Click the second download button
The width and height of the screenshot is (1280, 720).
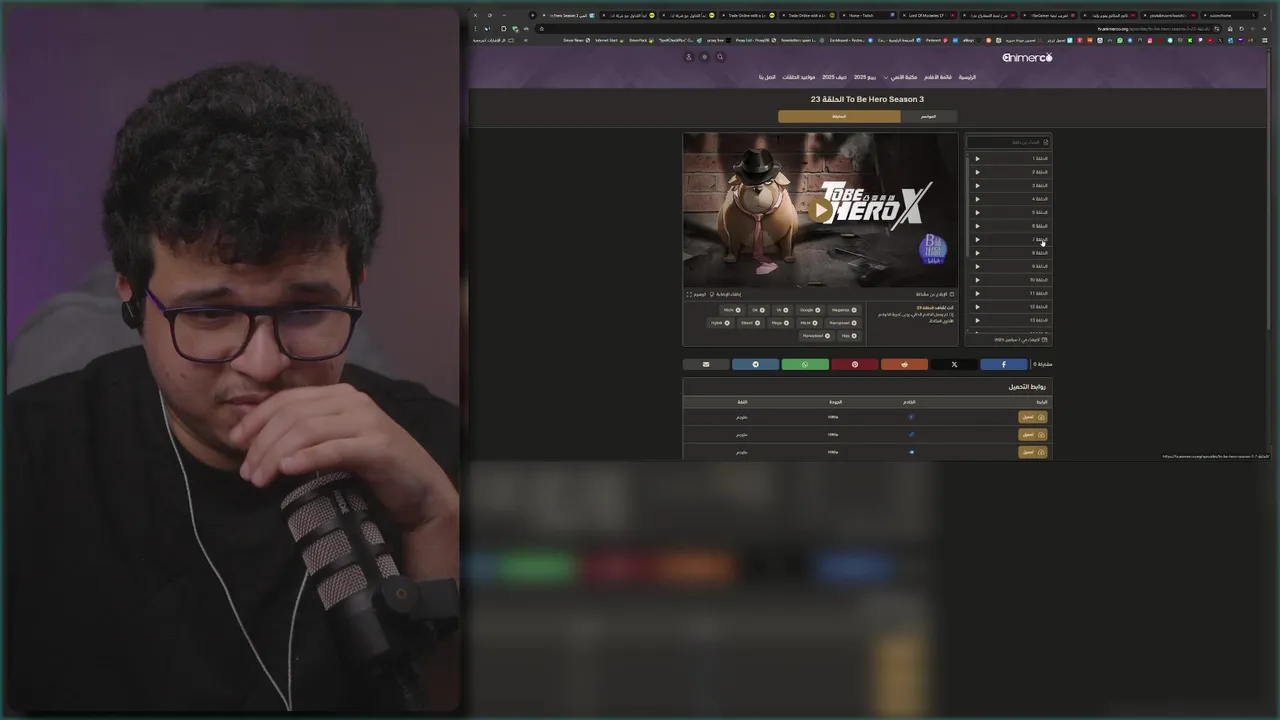coord(1033,434)
